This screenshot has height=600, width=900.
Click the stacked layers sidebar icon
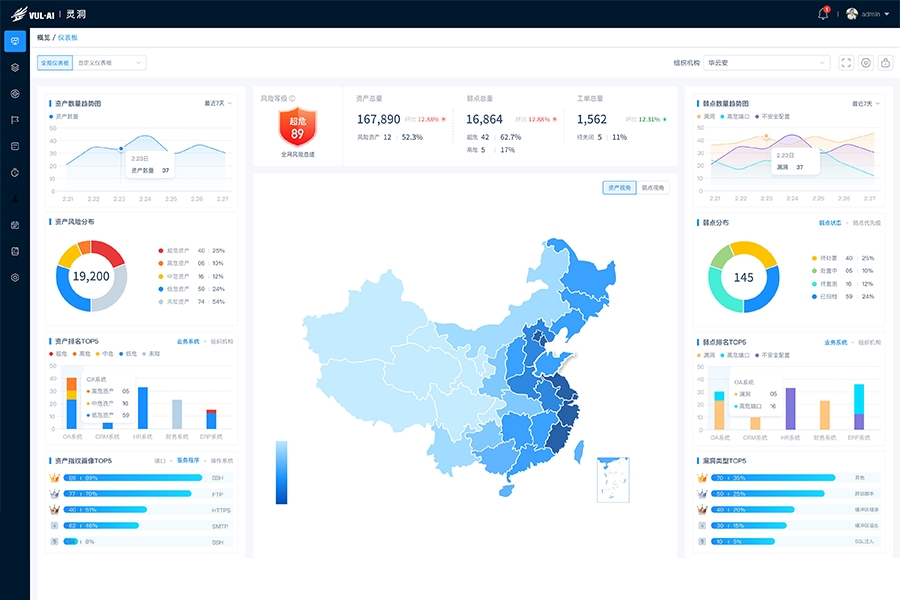15,67
